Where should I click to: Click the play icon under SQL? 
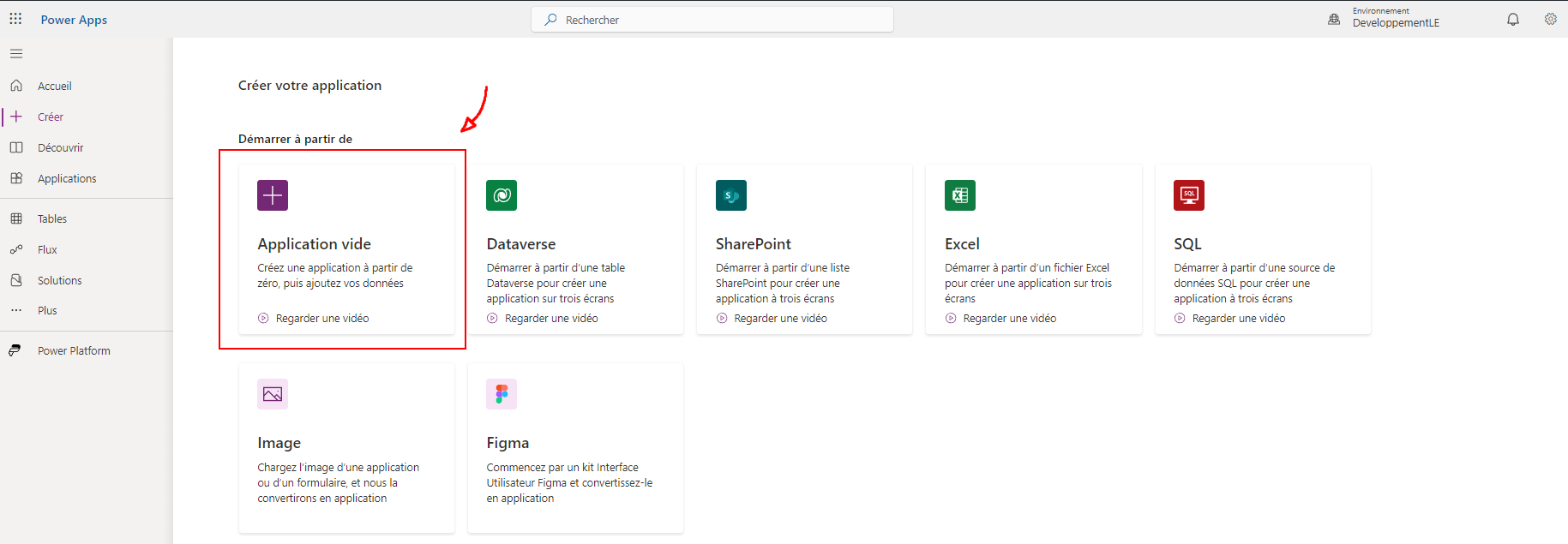tap(1180, 318)
